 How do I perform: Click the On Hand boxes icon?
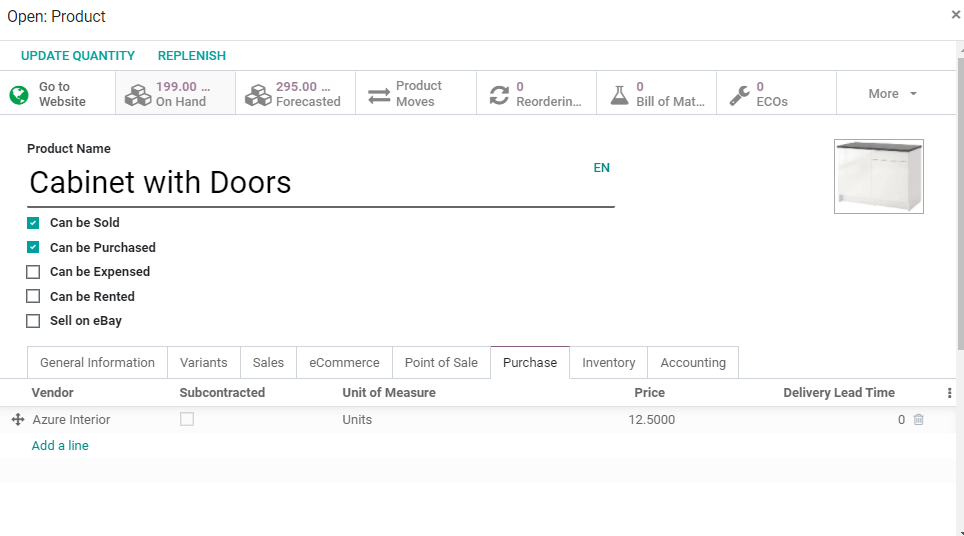pyautogui.click(x=138, y=94)
